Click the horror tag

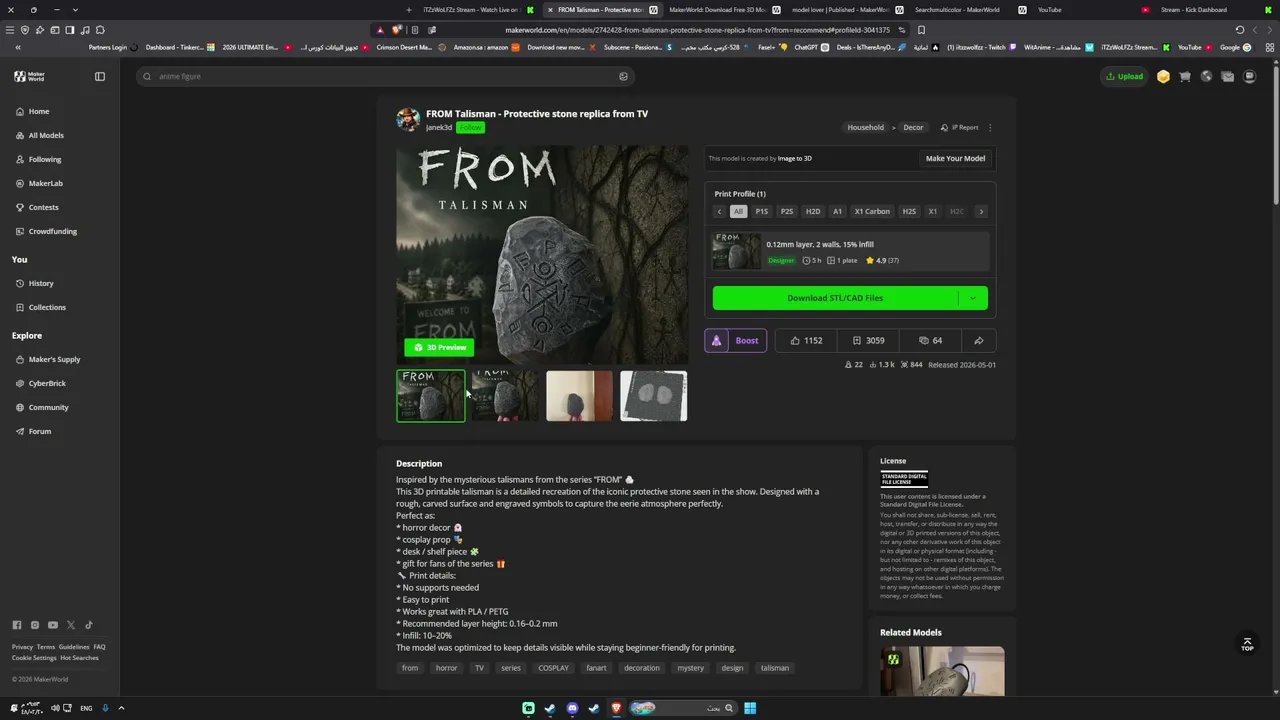click(x=446, y=668)
